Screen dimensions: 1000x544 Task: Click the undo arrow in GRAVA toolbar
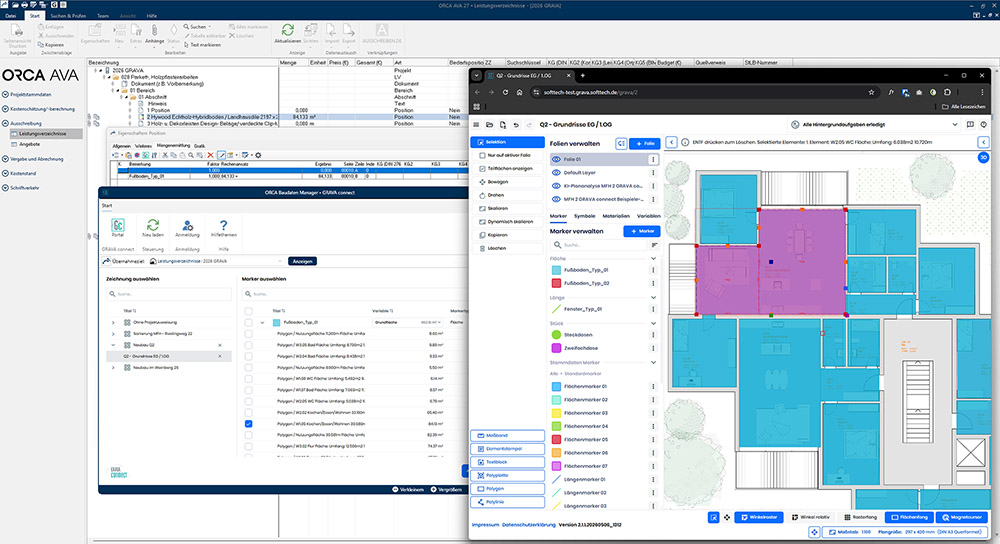pos(516,125)
